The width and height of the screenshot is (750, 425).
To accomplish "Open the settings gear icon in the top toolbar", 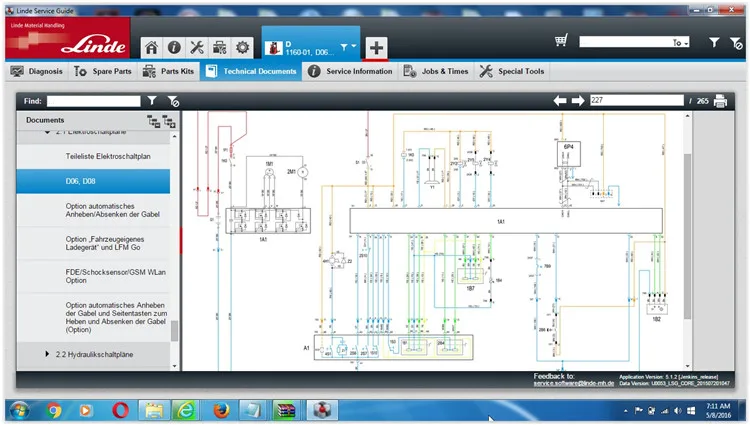I will tap(243, 47).
